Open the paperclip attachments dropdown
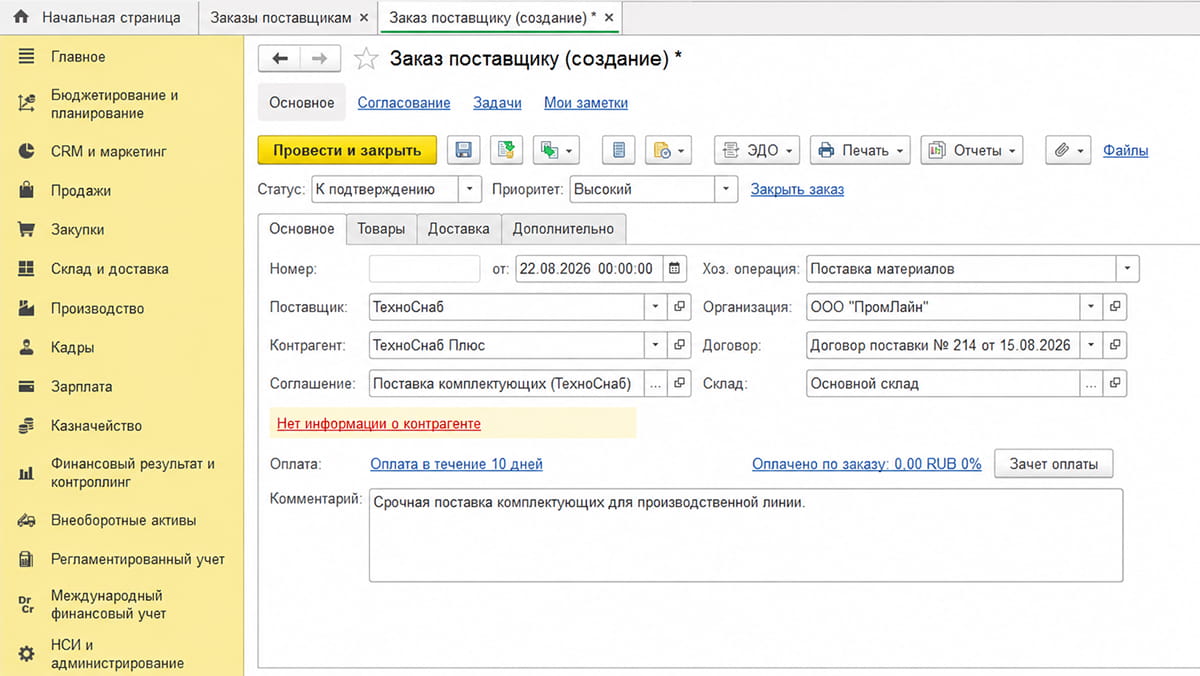The image size is (1200, 676). [x=1069, y=151]
